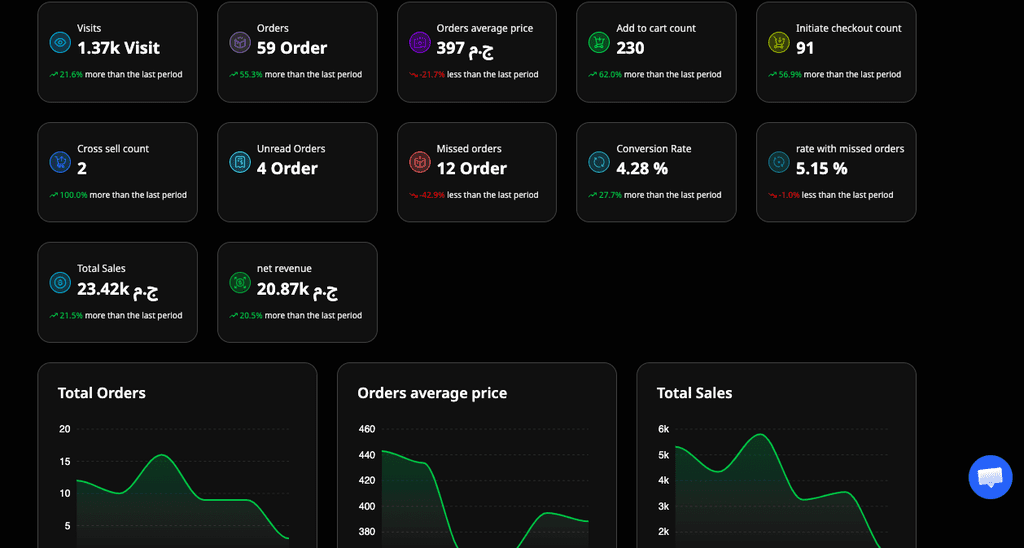Click the Orders average price icon

420,42
